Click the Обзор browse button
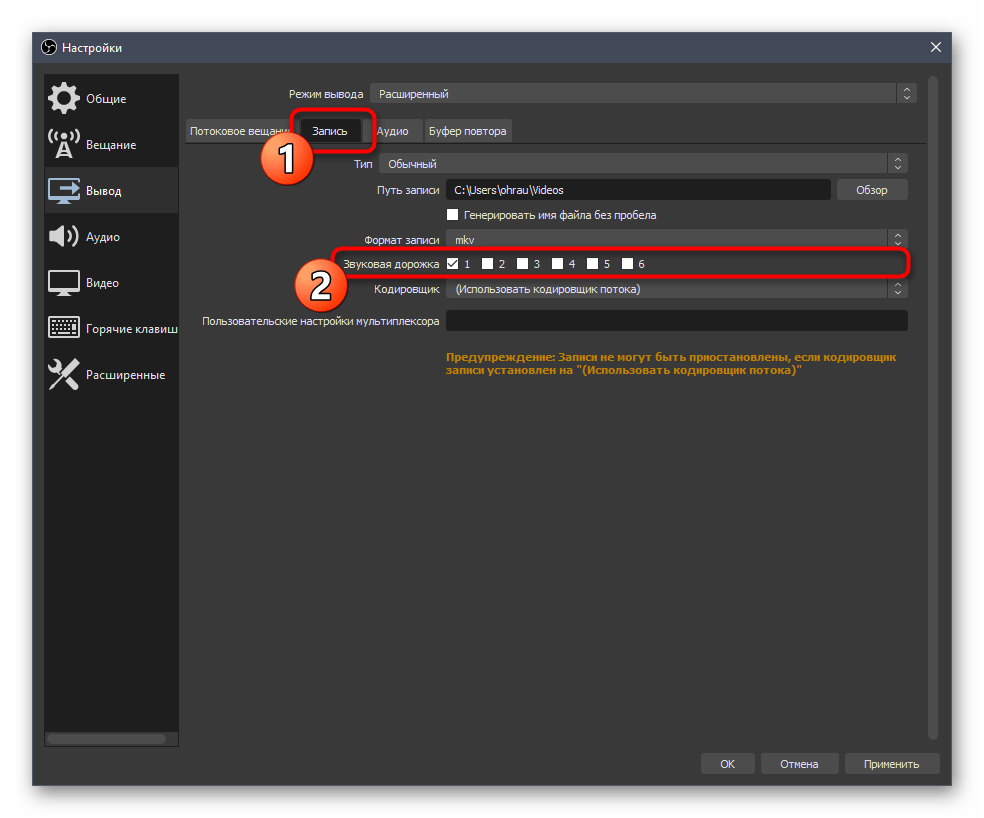 click(x=871, y=190)
